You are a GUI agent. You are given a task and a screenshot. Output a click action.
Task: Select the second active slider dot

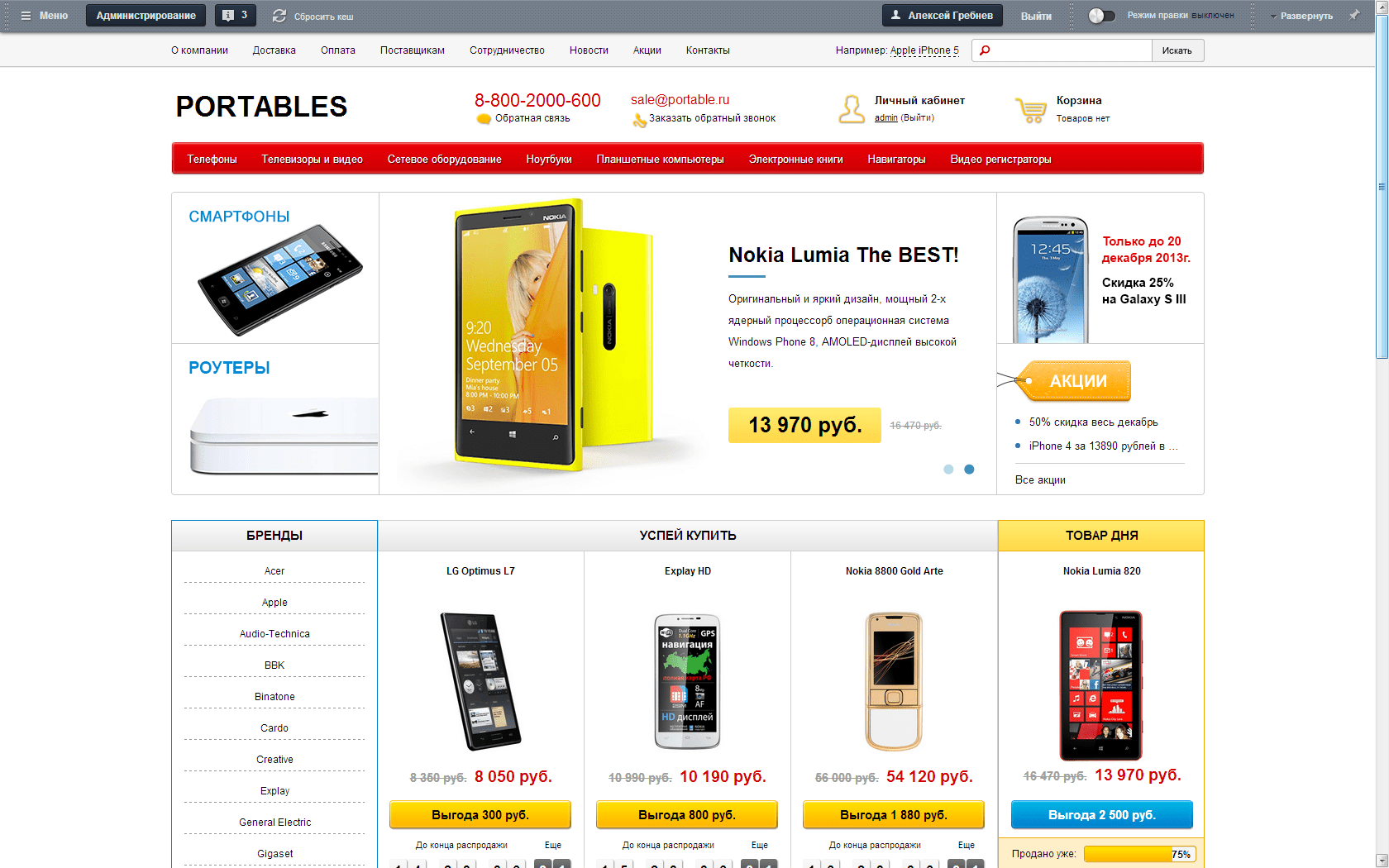click(x=969, y=470)
